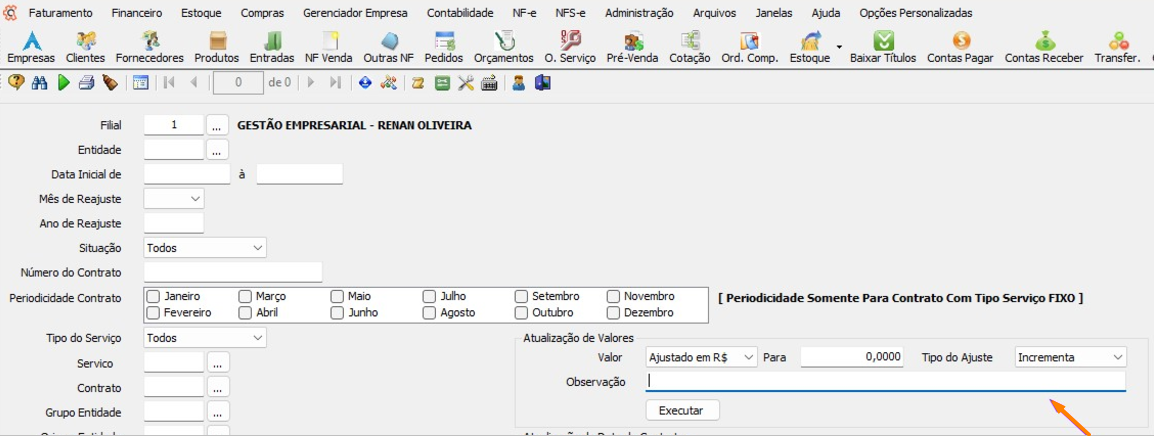Click the Filial lookup ellipsis button
This screenshot has height=436, width=1154.
coord(216,126)
